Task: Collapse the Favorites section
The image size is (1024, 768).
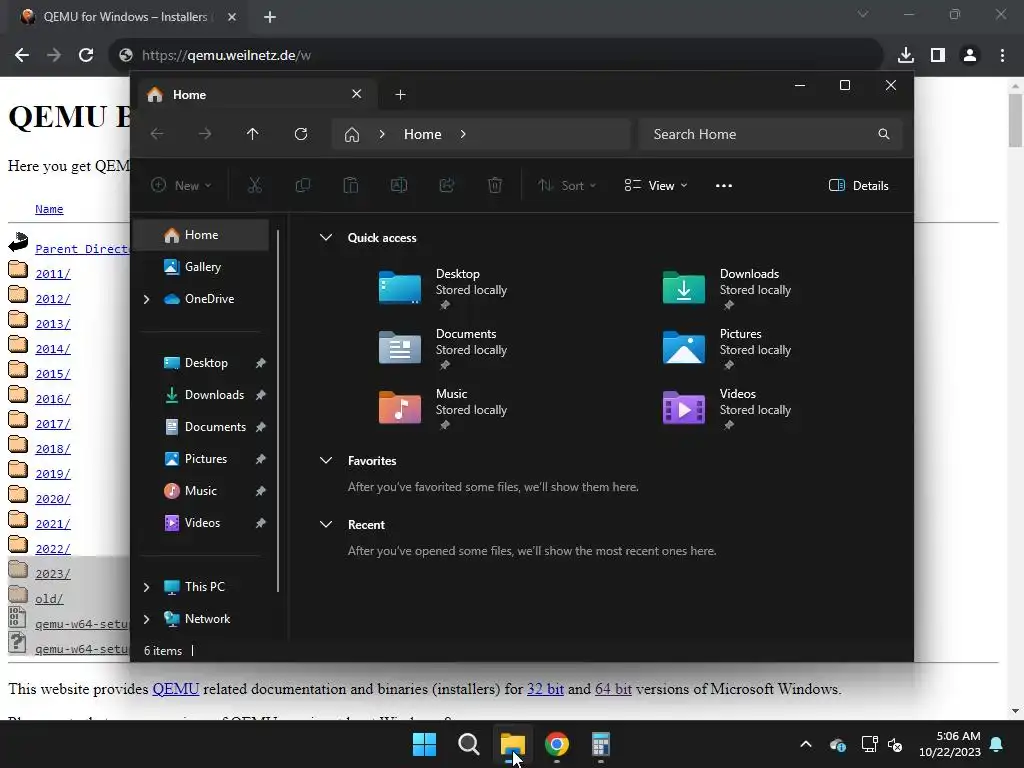Action: (326, 460)
